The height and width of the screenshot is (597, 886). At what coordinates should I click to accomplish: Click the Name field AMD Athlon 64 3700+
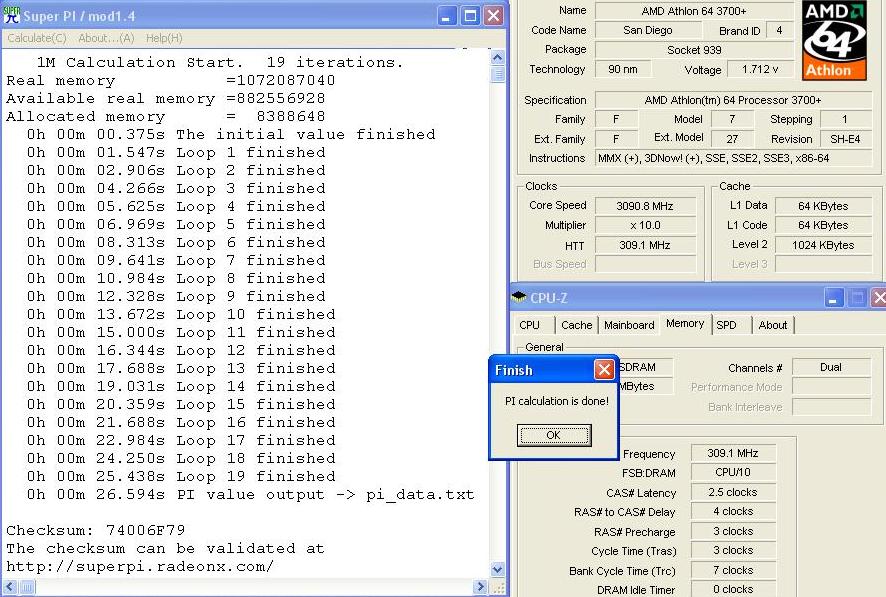tap(694, 11)
